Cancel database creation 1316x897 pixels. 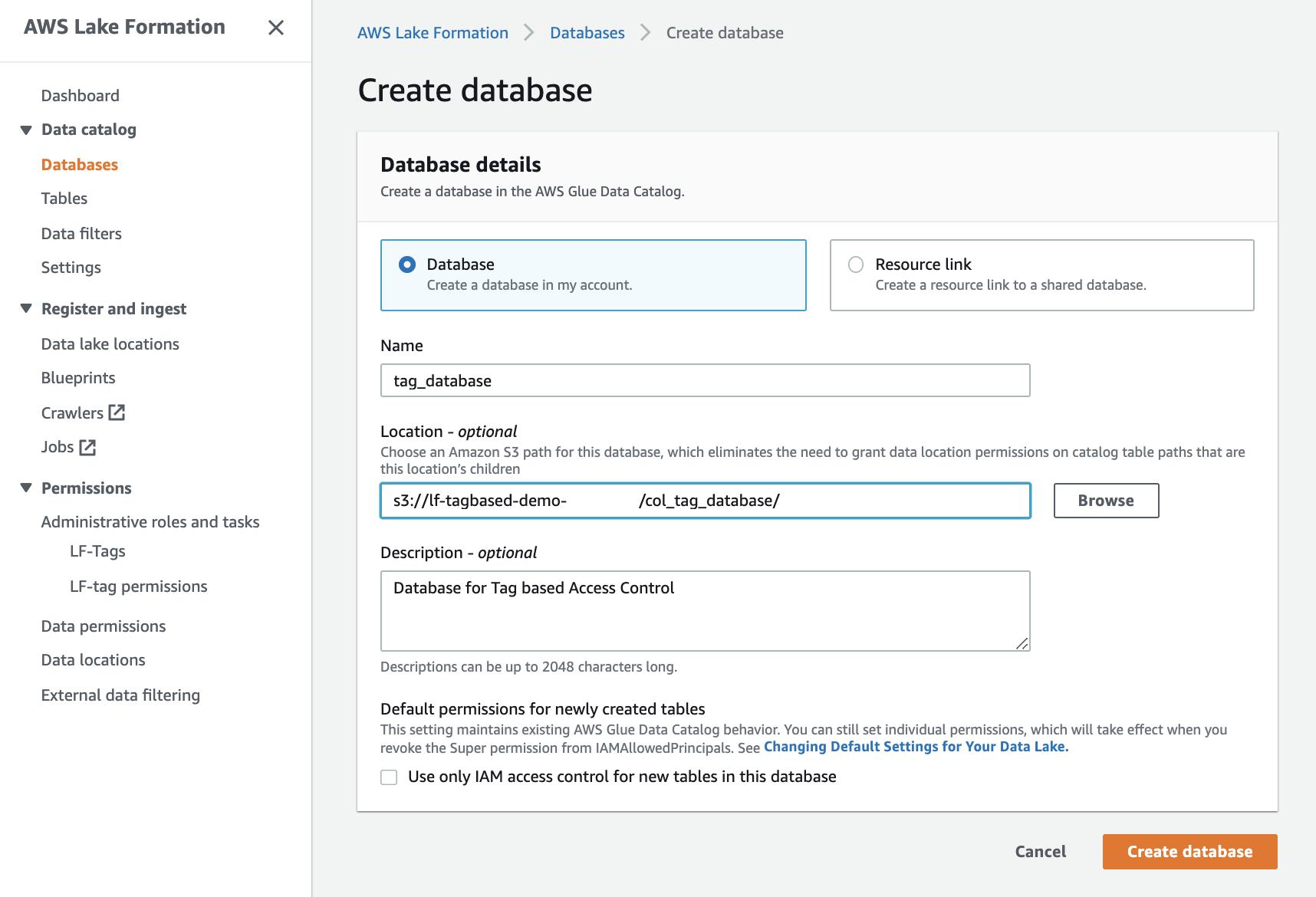coord(1040,852)
